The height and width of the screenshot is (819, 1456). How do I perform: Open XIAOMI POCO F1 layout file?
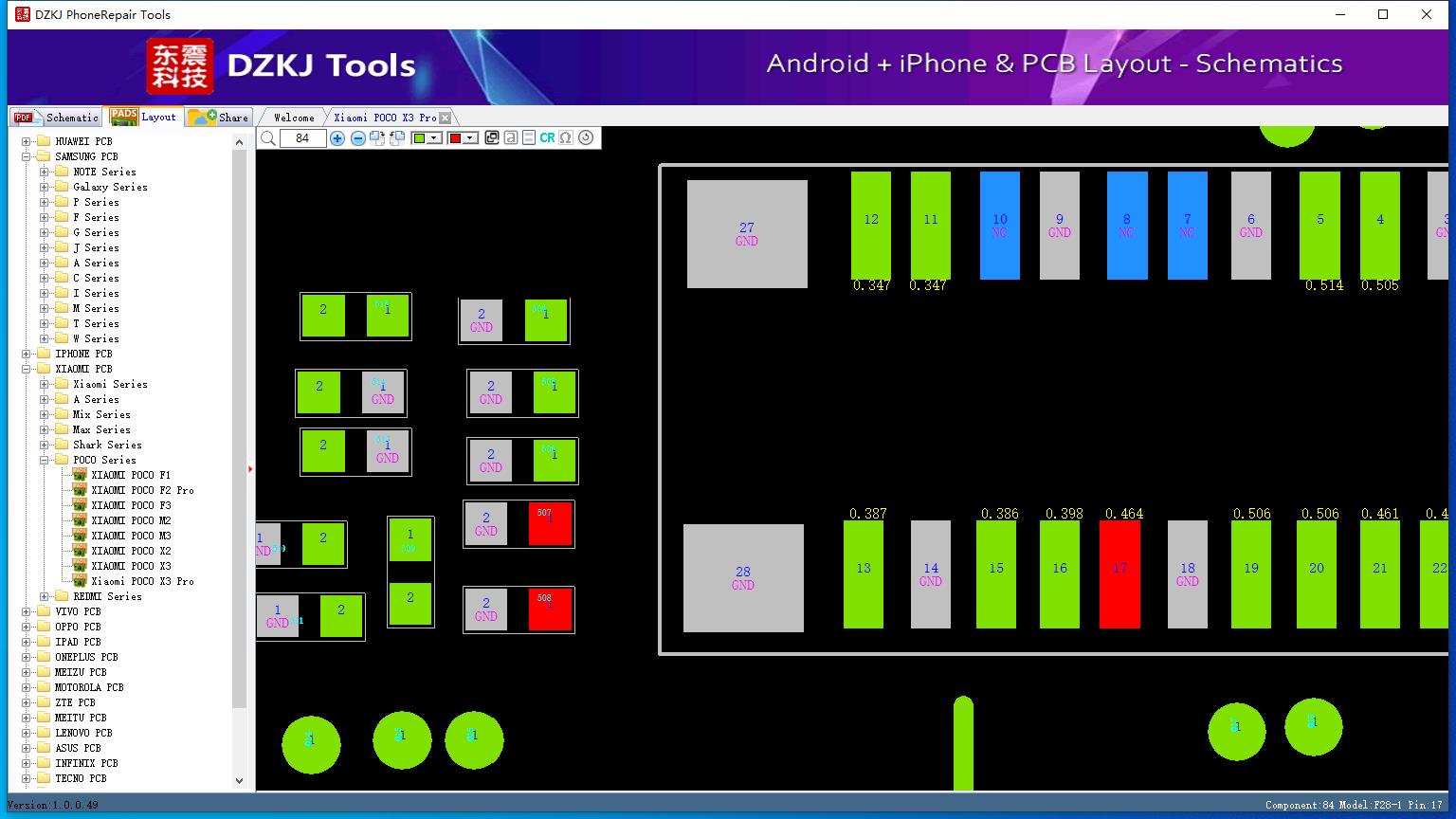[131, 475]
